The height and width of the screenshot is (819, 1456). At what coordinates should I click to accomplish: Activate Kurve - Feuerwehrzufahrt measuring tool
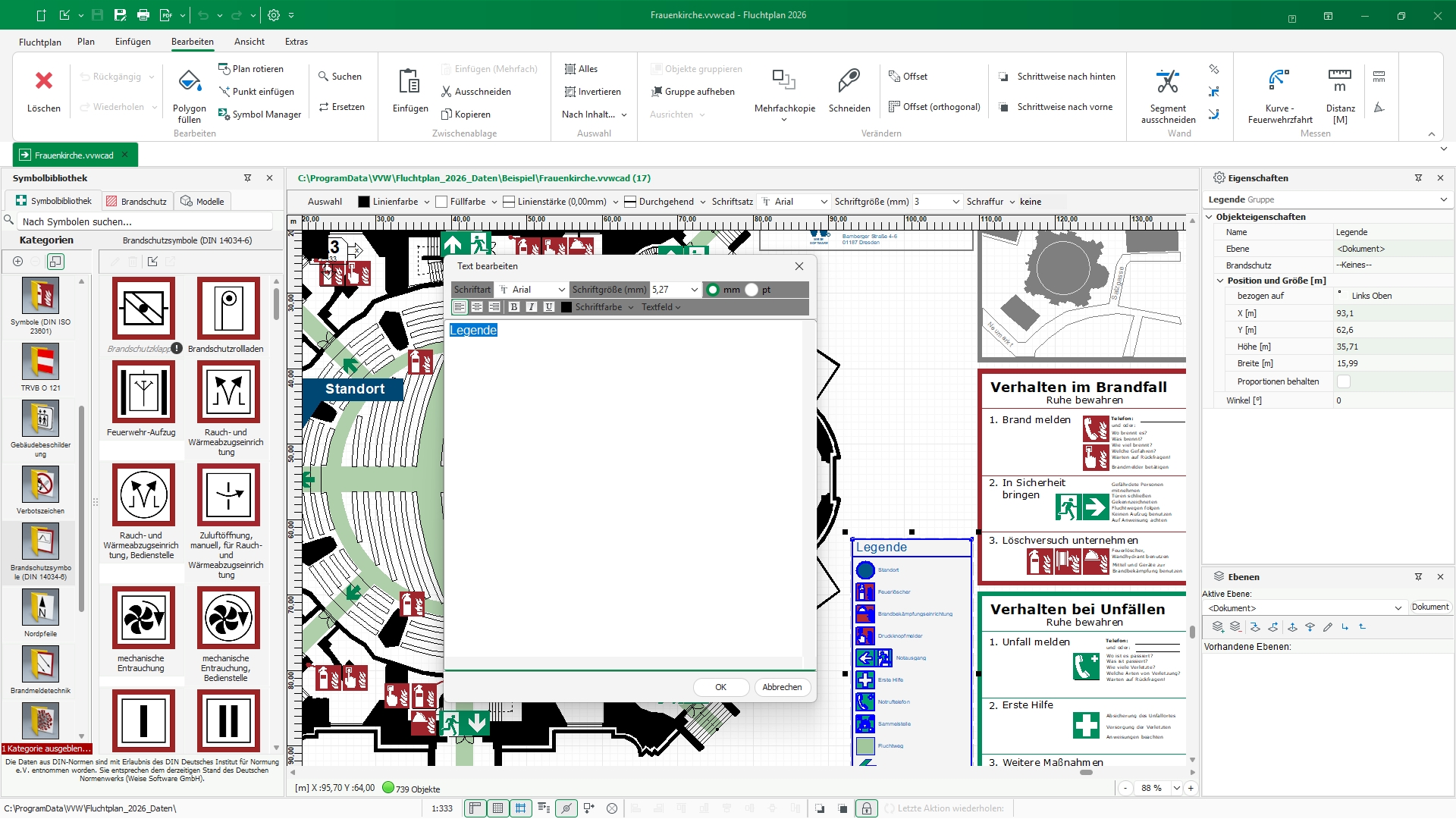tap(1279, 81)
